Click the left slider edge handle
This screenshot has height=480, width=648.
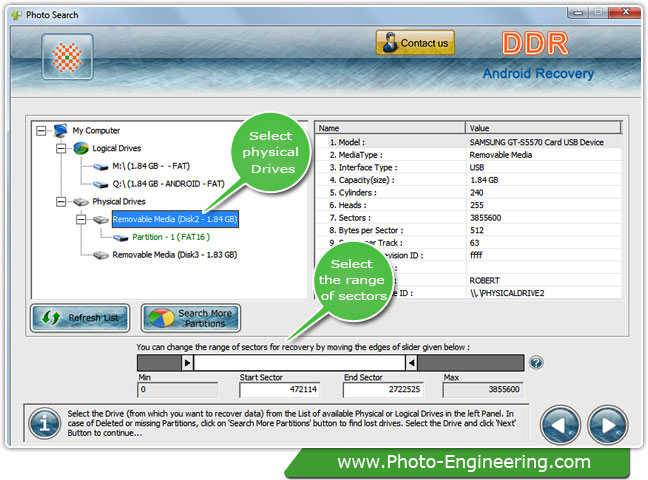click(187, 363)
